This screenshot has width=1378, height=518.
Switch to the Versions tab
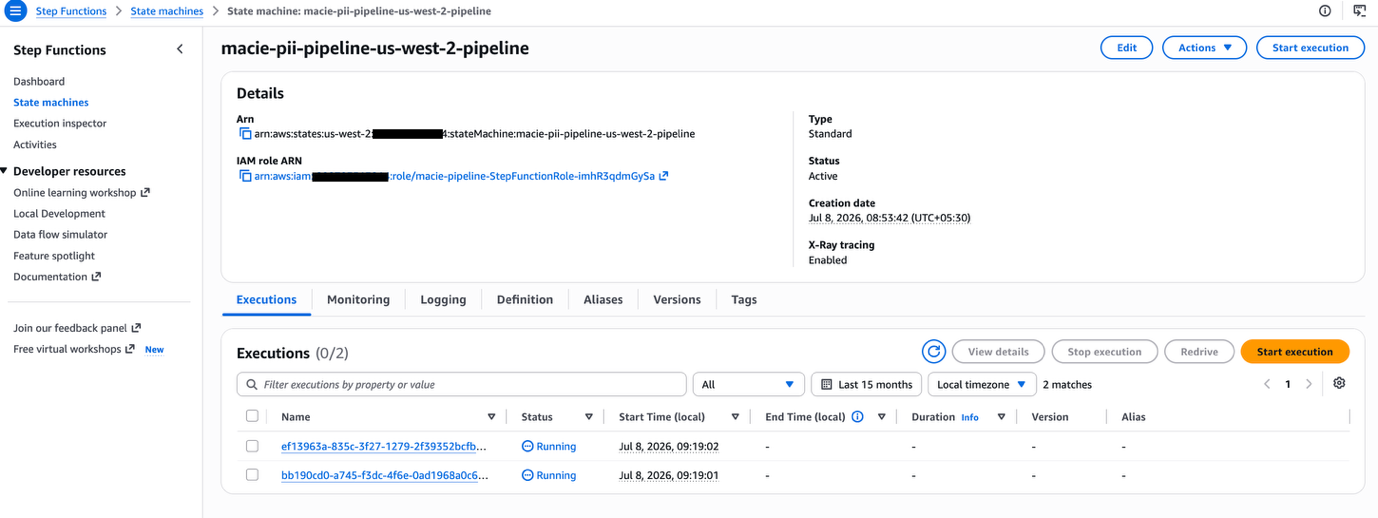click(677, 300)
